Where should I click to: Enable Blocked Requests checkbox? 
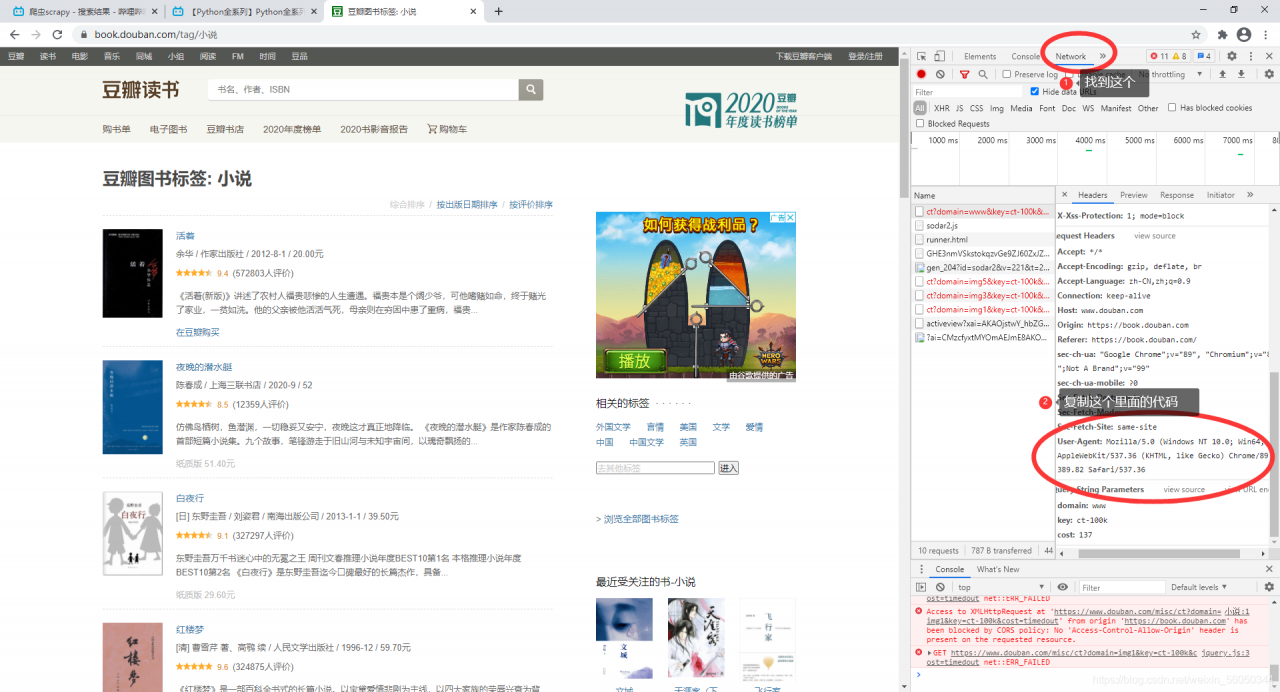click(920, 124)
